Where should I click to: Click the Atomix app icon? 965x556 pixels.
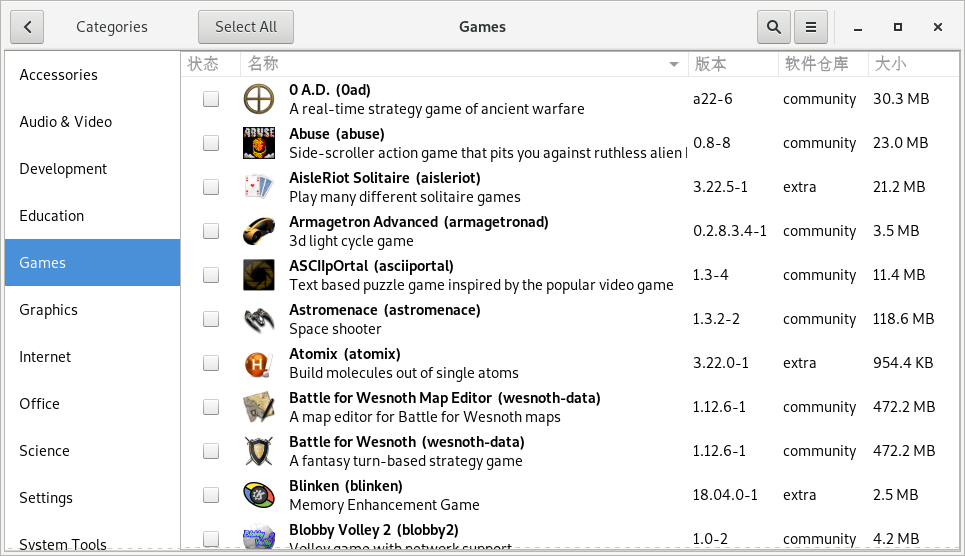pyautogui.click(x=259, y=363)
